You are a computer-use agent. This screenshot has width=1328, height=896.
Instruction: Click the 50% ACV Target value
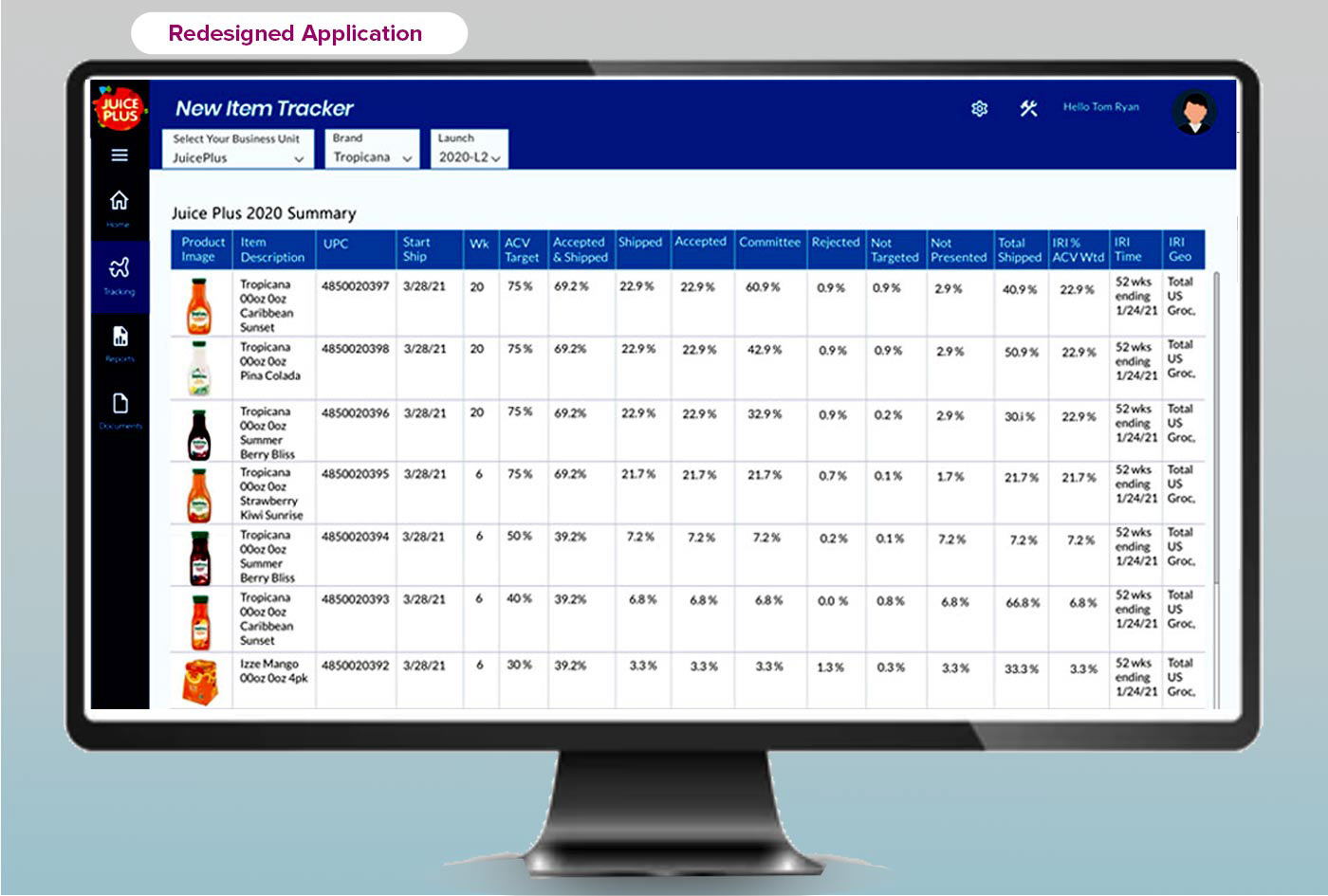point(520,536)
